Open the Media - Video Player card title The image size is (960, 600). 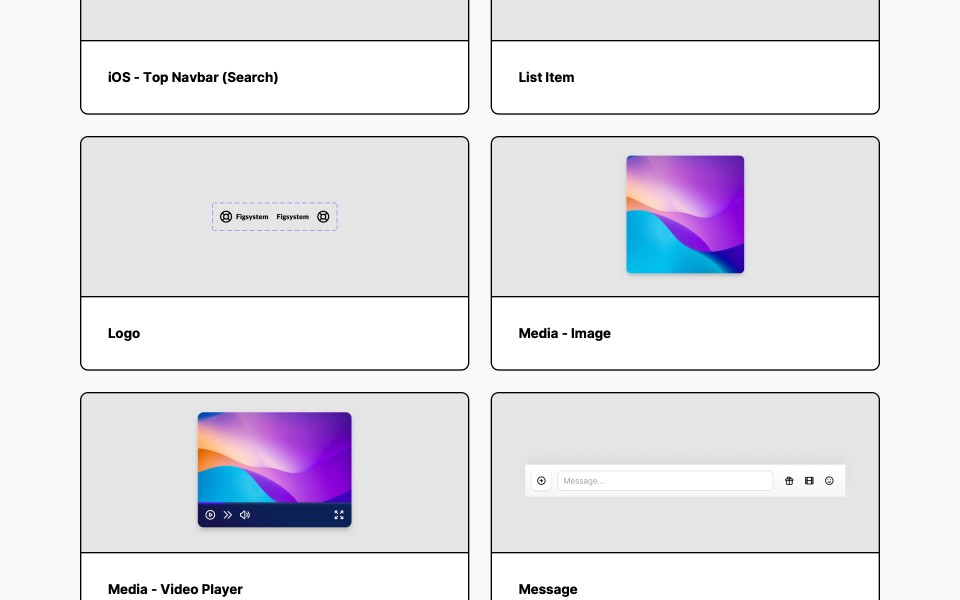175,590
